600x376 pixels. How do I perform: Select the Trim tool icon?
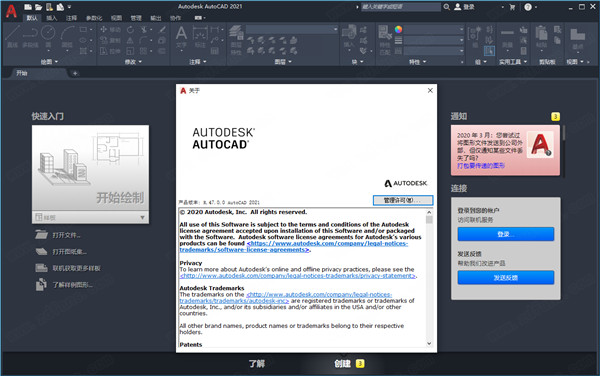click(x=144, y=29)
